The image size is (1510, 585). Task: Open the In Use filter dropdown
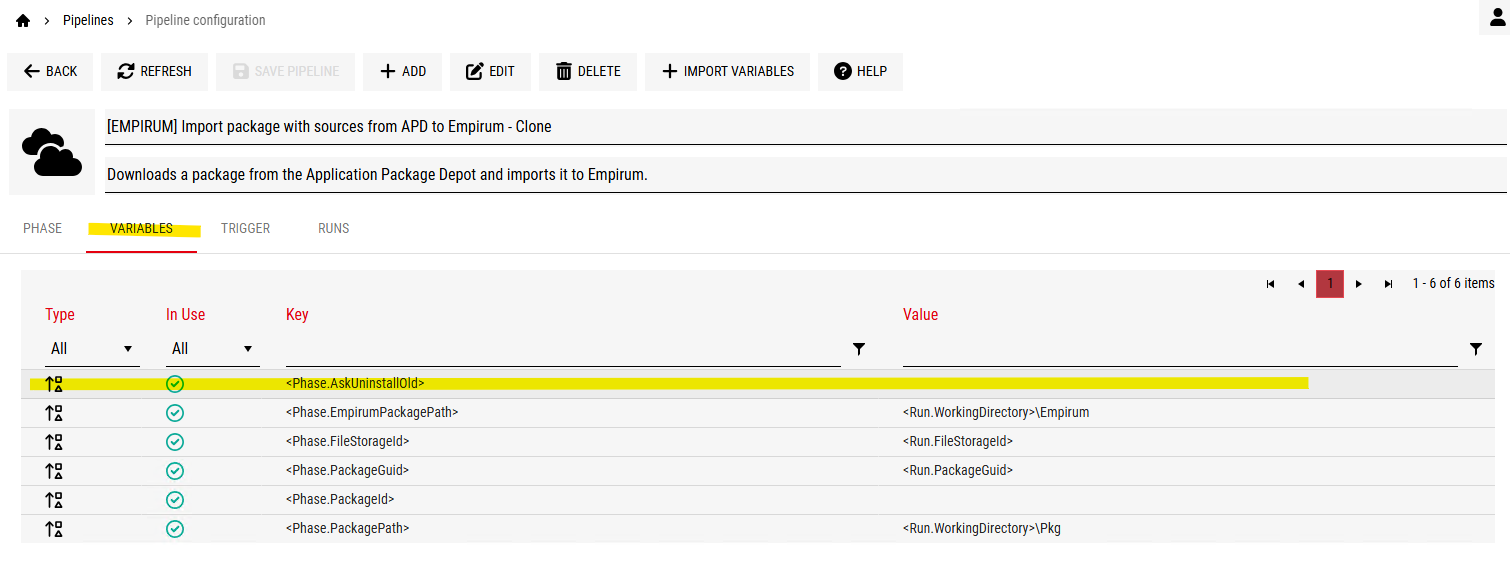point(212,349)
